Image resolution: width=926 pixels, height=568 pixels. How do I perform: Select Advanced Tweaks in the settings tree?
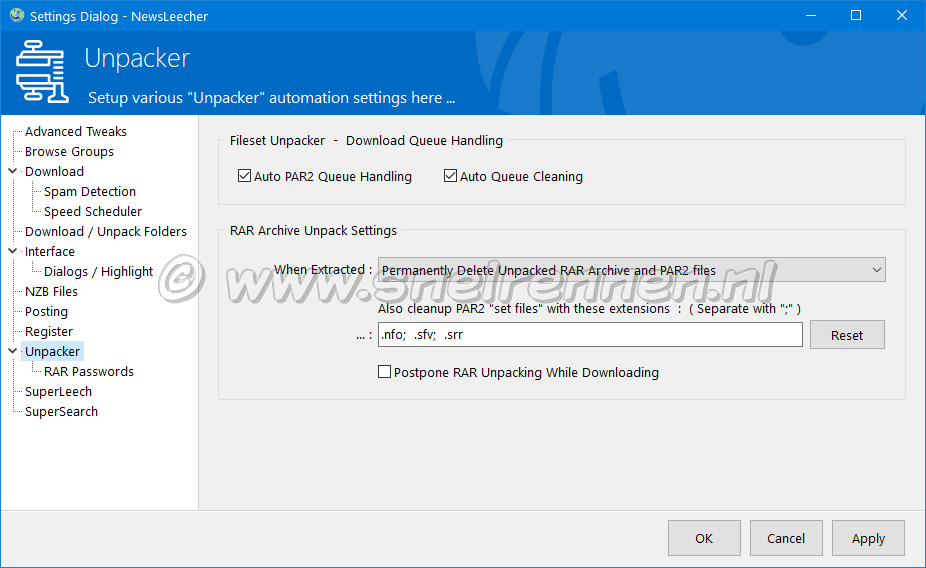76,131
